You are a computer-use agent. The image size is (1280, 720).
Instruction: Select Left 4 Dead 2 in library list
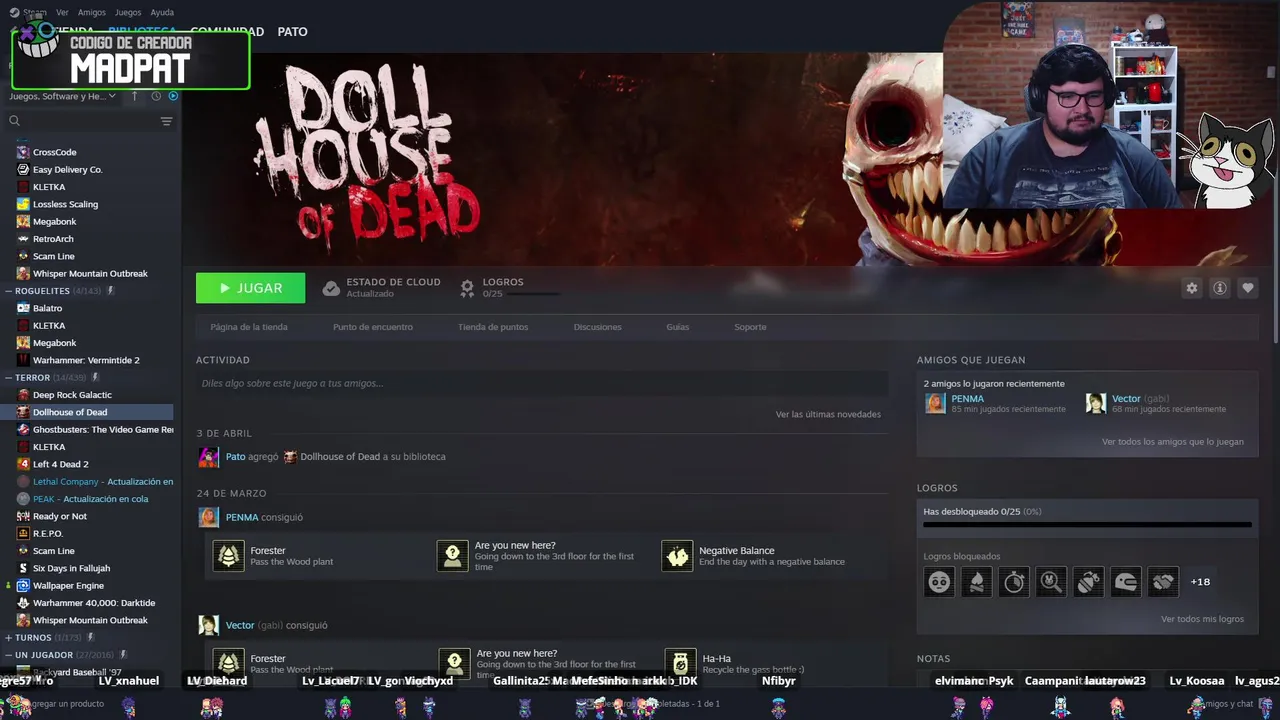tap(60, 464)
